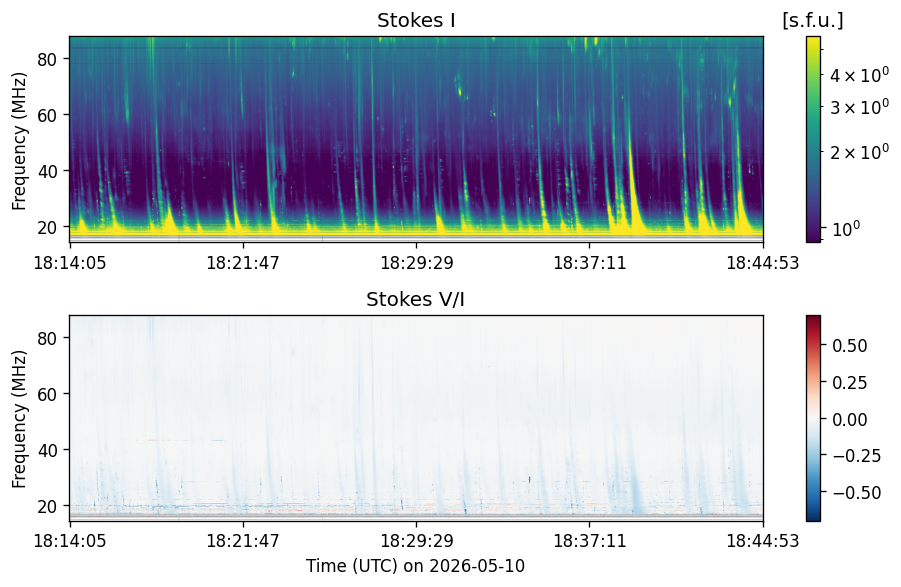
Task: Select the s.f.u. colorbar unit label
Action: (812, 20)
